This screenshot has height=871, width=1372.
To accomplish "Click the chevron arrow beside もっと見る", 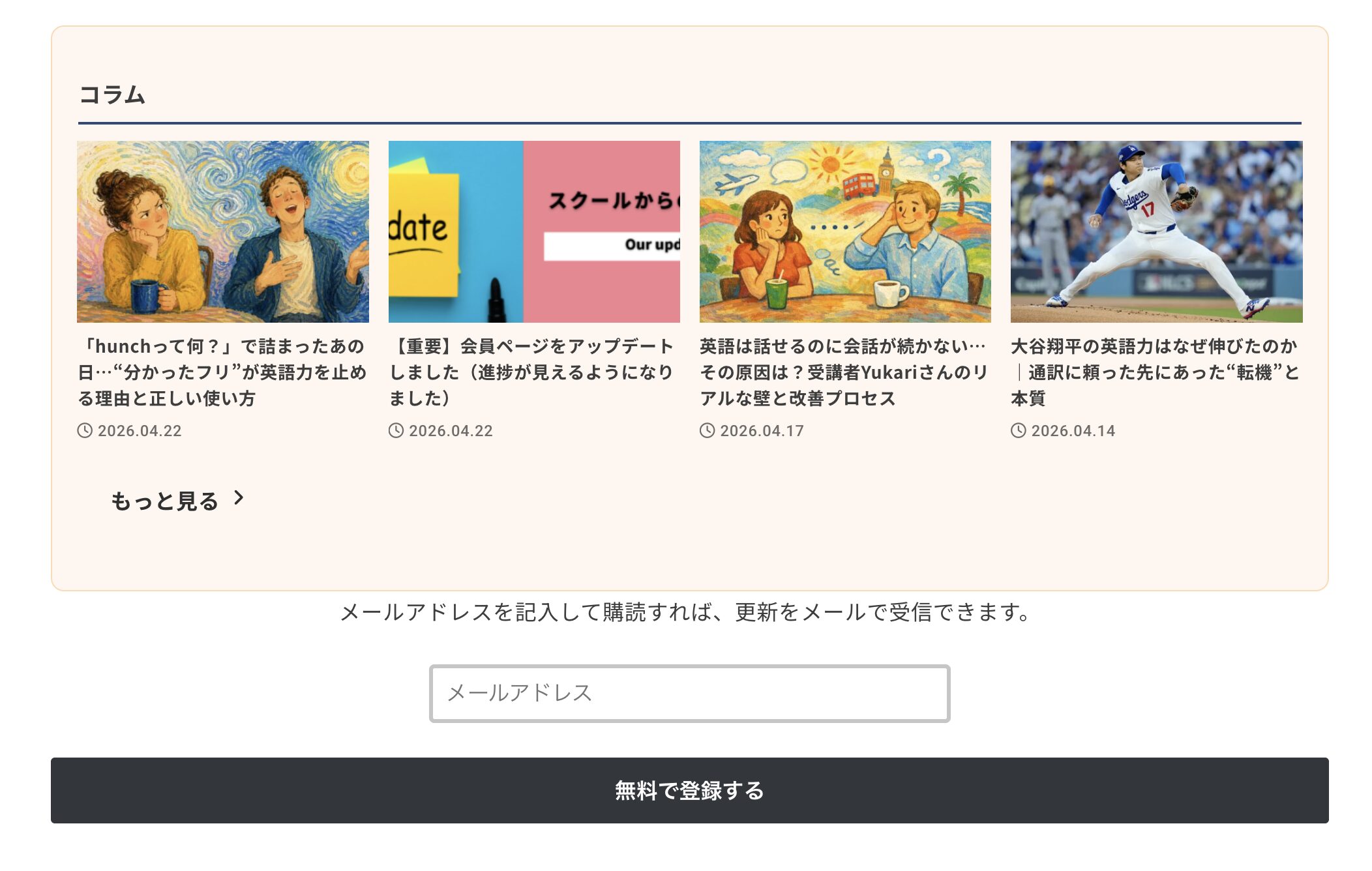I will (239, 498).
